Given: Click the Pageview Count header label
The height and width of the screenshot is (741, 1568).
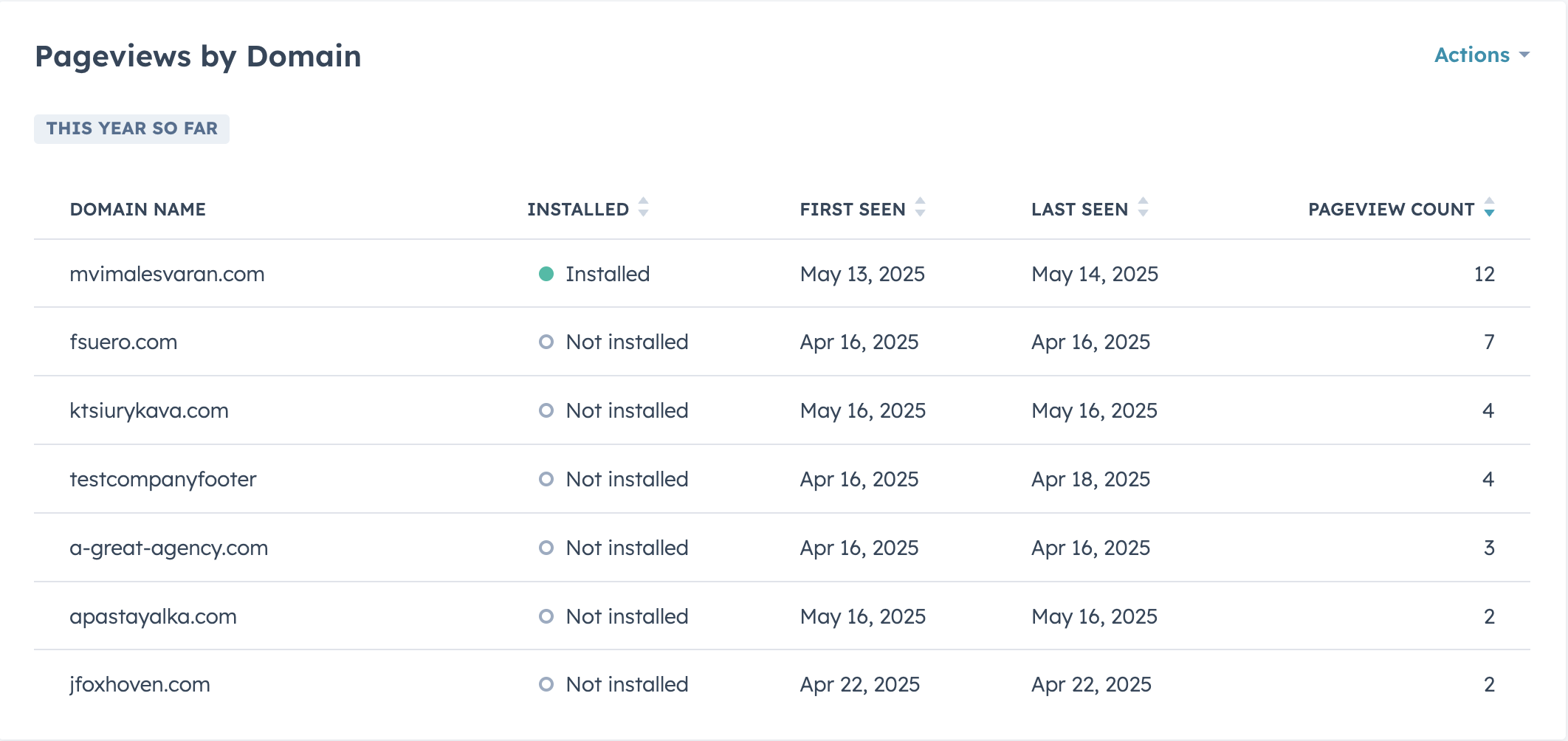Looking at the screenshot, I should (x=1390, y=210).
